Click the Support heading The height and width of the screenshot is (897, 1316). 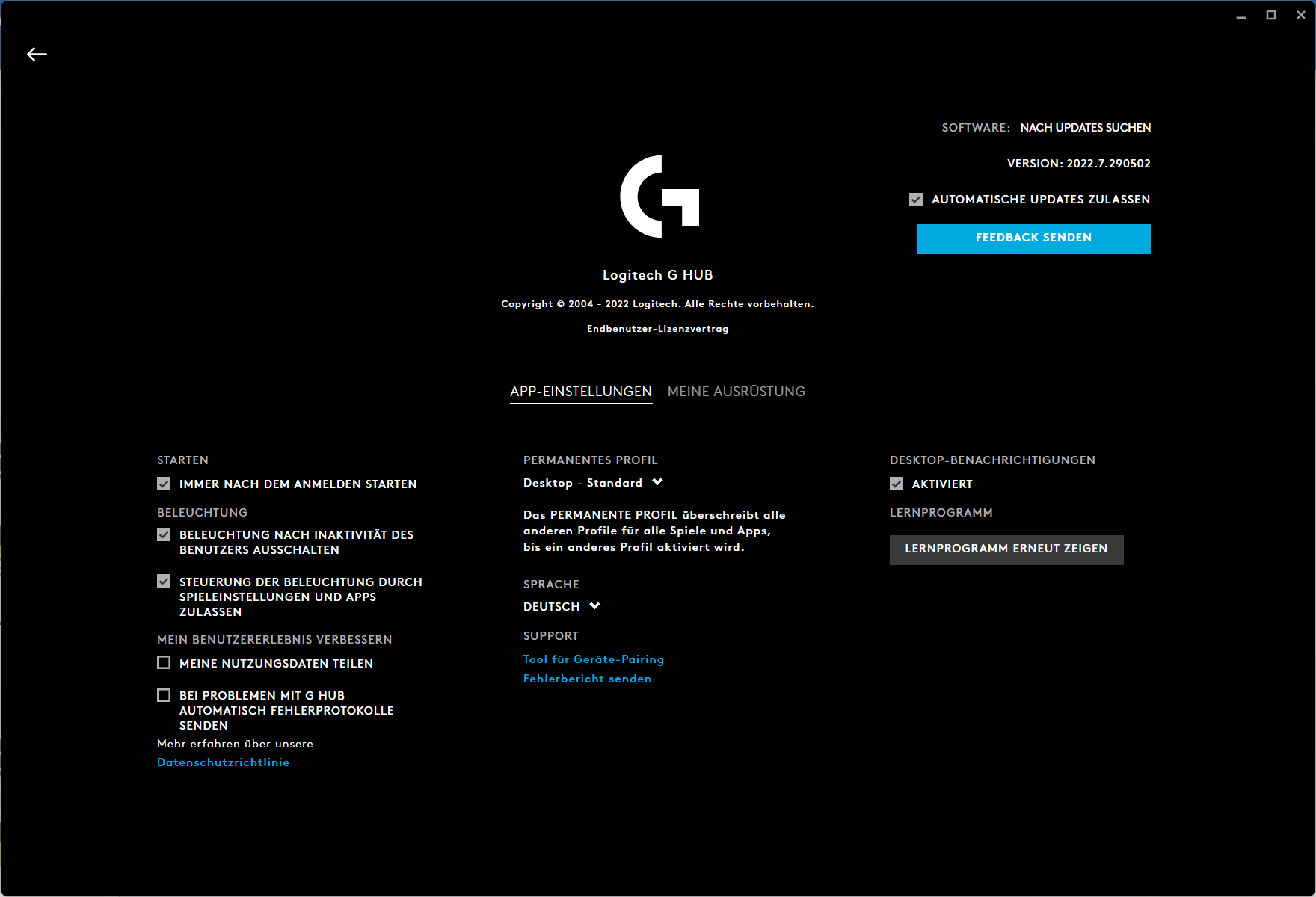click(x=551, y=636)
